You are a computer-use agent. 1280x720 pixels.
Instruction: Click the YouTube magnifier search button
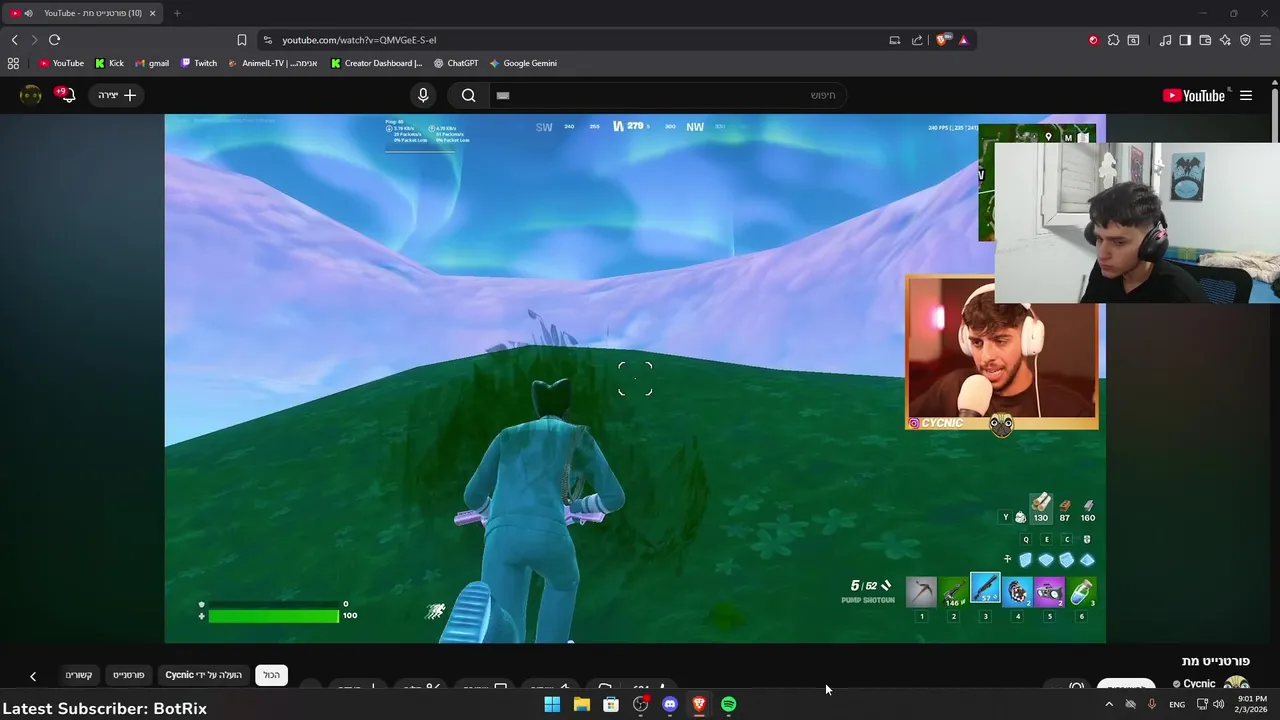point(468,95)
